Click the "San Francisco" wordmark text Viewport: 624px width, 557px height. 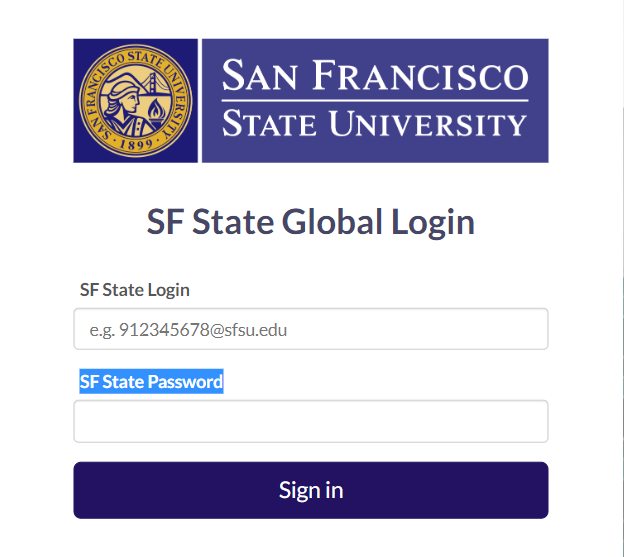click(x=375, y=77)
